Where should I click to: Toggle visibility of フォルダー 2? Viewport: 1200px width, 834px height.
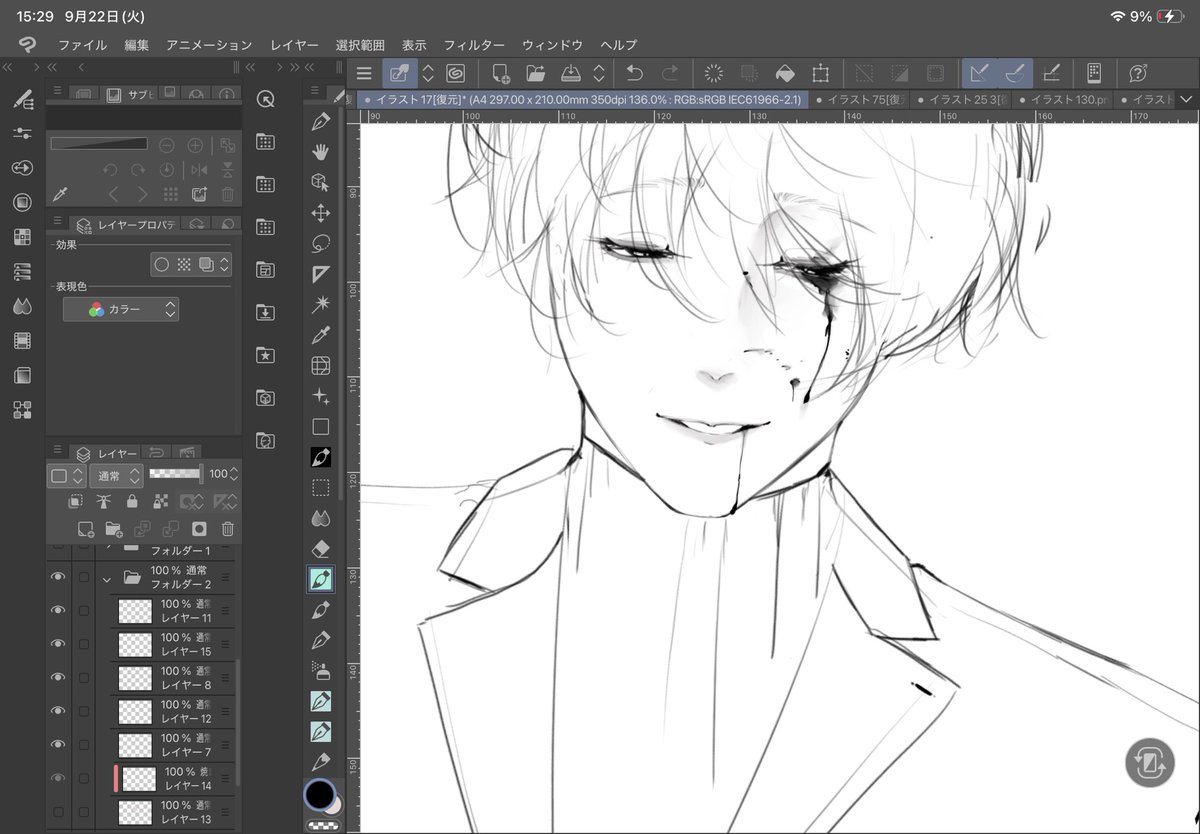point(58,577)
